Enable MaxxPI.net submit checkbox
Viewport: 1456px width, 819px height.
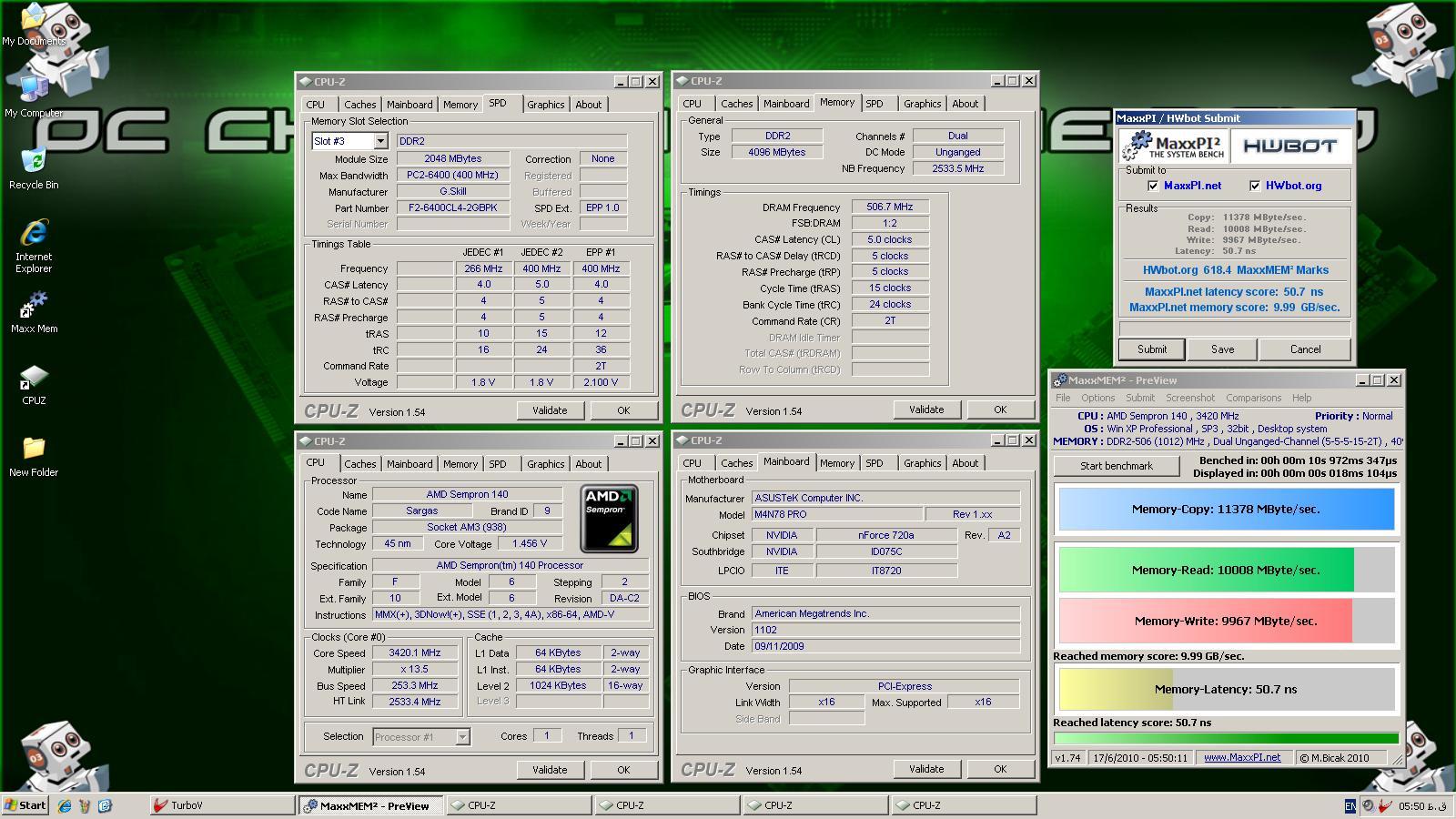tap(1154, 186)
